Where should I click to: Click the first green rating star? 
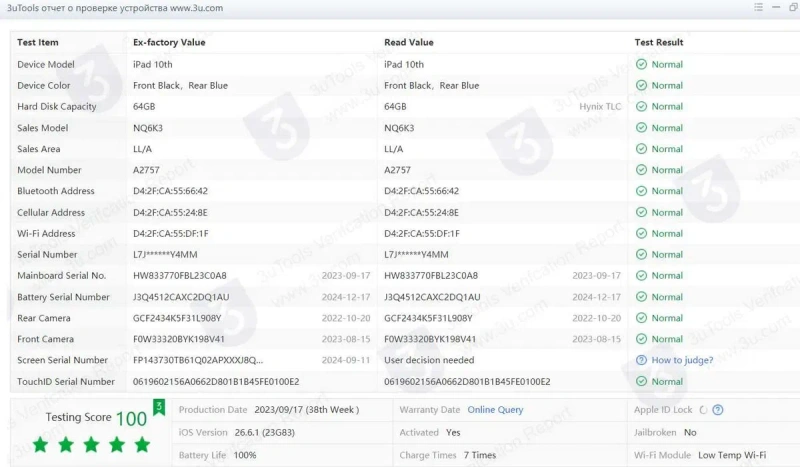click(x=40, y=445)
